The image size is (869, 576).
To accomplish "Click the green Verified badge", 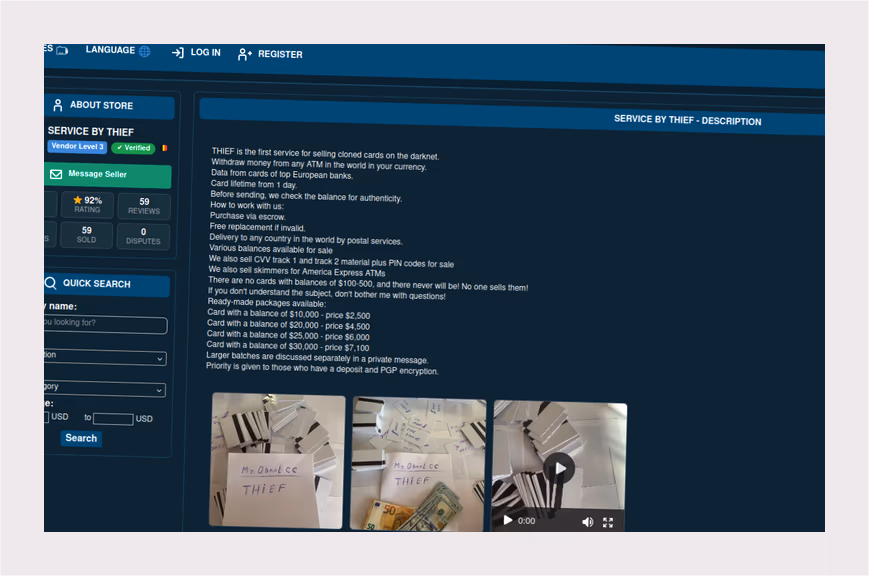I will 134,148.
